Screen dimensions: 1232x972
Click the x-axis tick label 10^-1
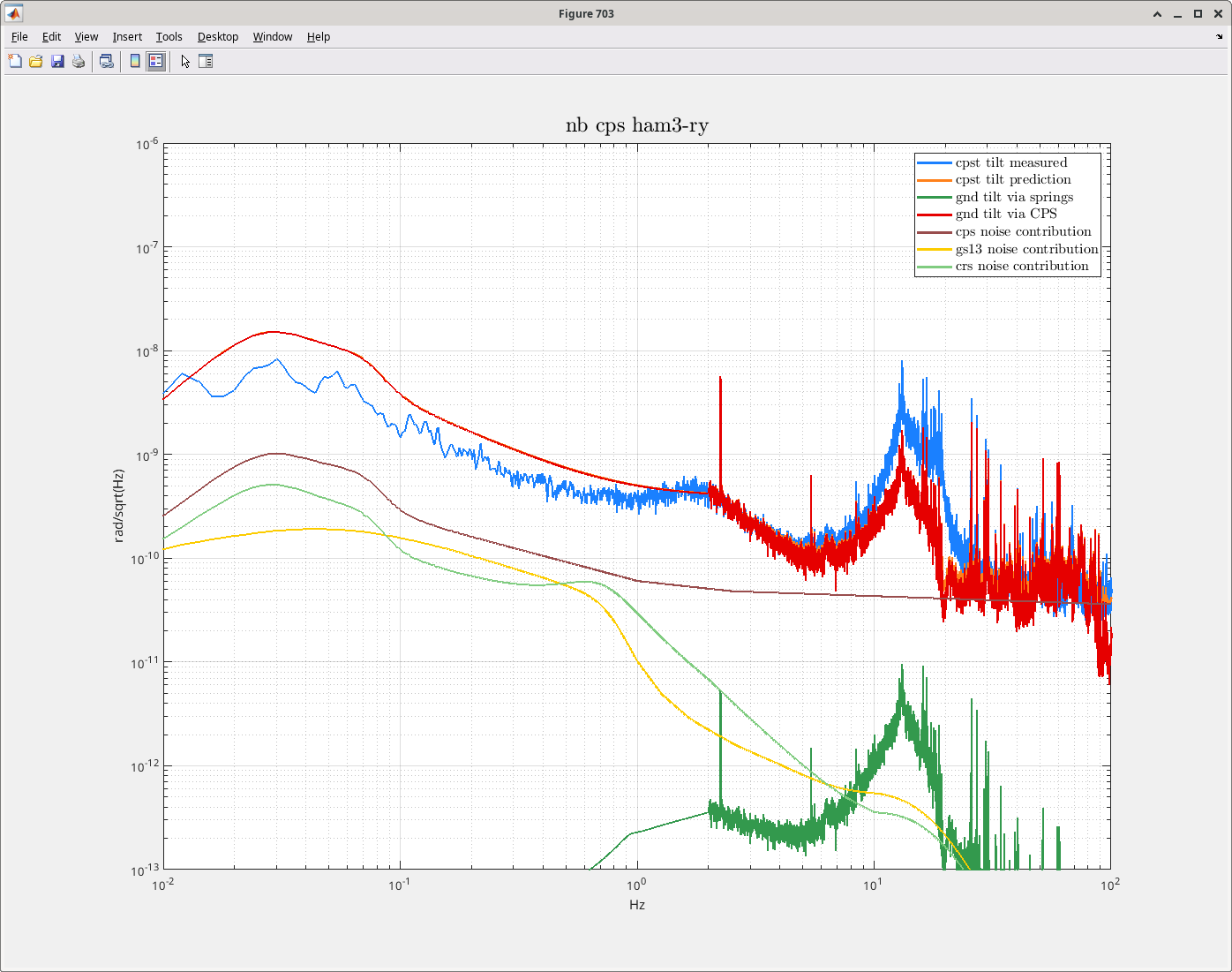pyautogui.click(x=400, y=885)
